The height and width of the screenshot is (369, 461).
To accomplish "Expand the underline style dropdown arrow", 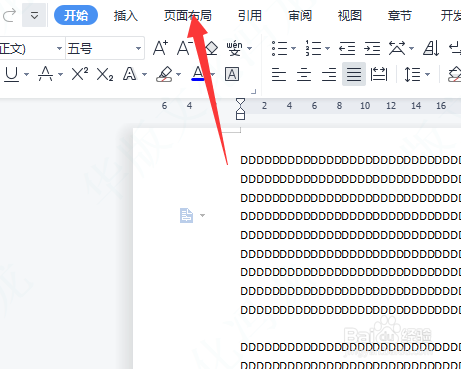I will coord(26,74).
